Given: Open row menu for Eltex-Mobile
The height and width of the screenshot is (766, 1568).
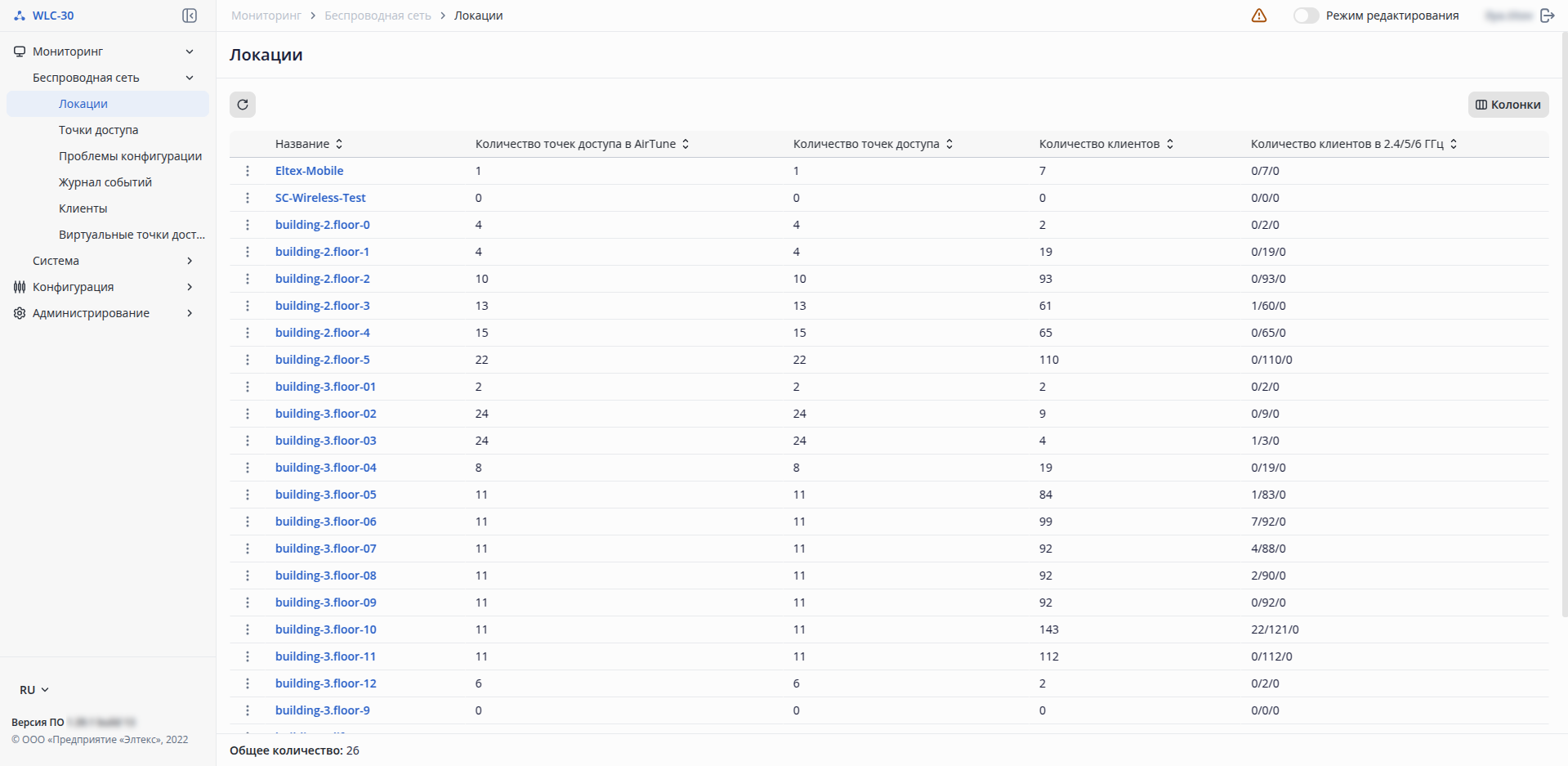Looking at the screenshot, I should coord(248,171).
